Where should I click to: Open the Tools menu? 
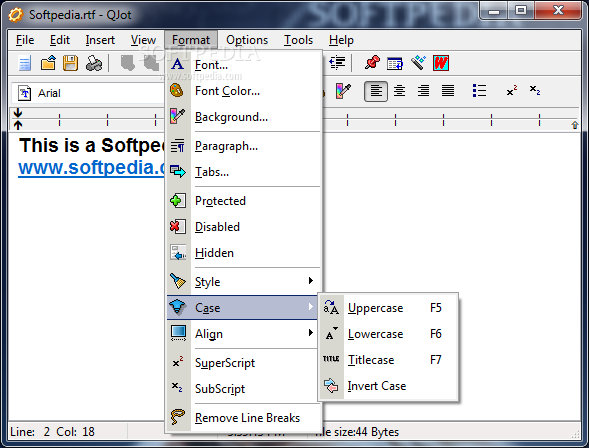click(298, 40)
